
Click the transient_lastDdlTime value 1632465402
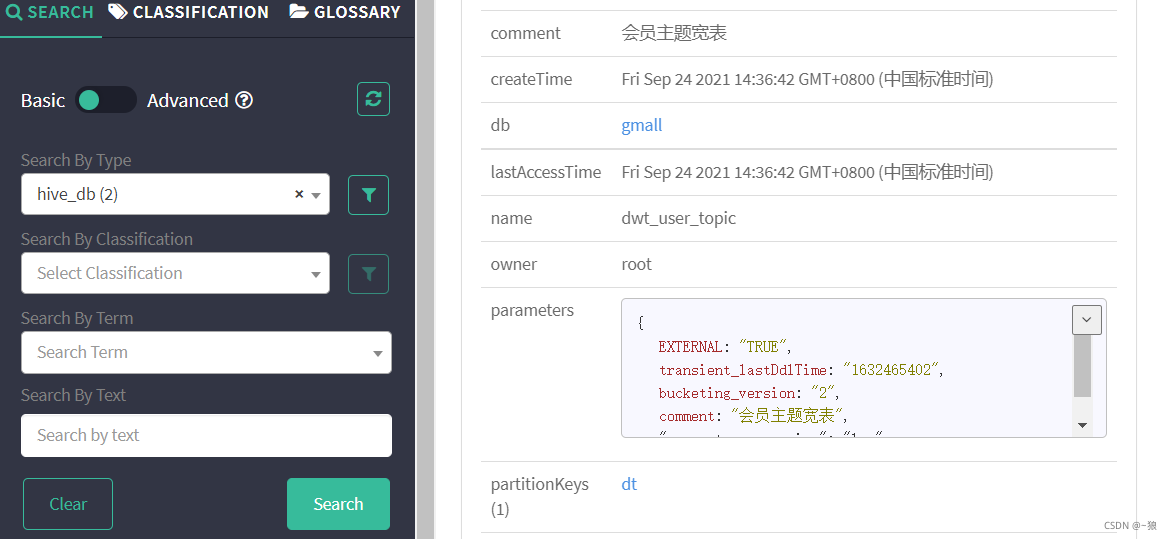point(892,370)
